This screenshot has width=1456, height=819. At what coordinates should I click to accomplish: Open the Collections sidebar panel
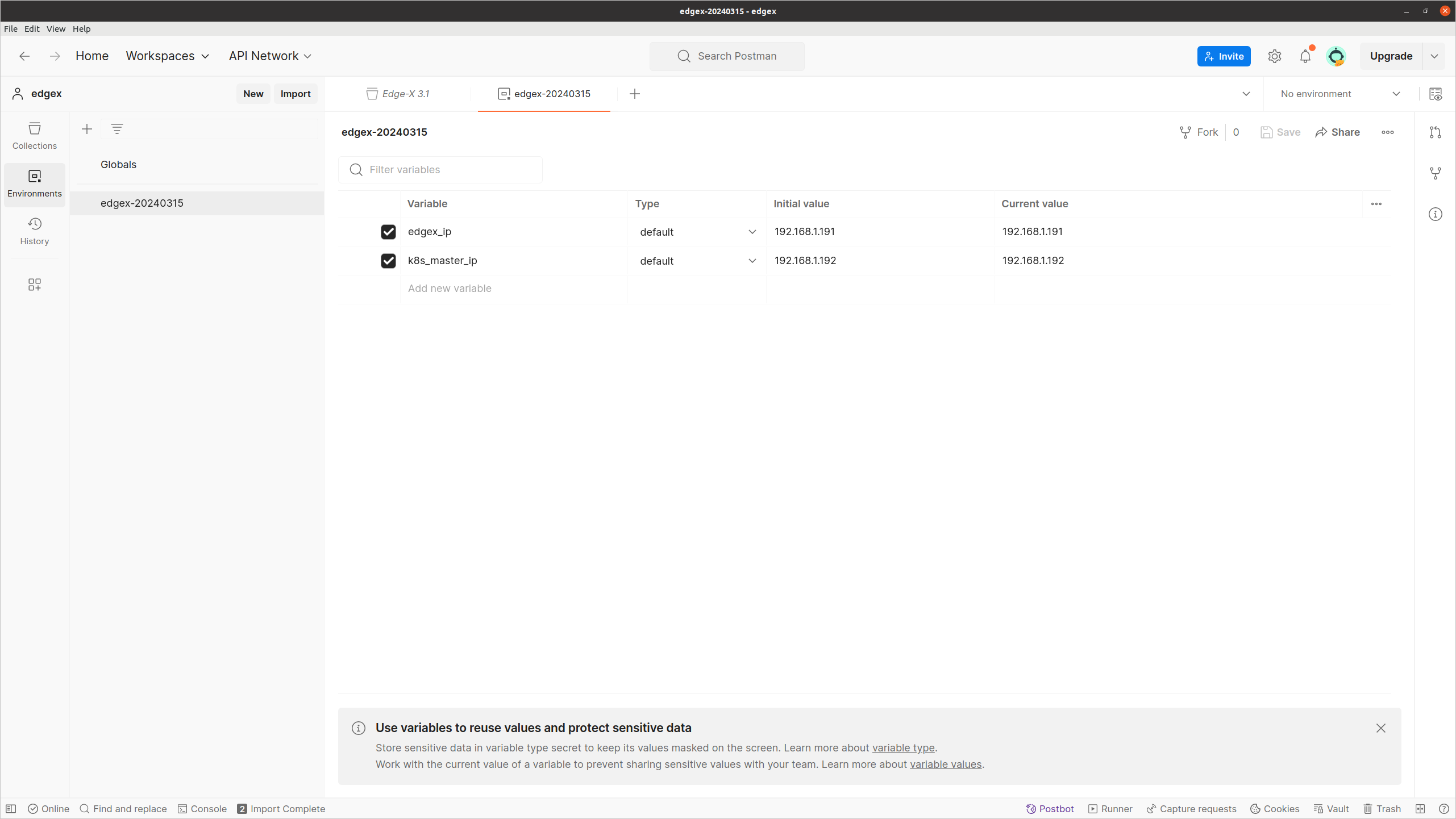coord(35,136)
